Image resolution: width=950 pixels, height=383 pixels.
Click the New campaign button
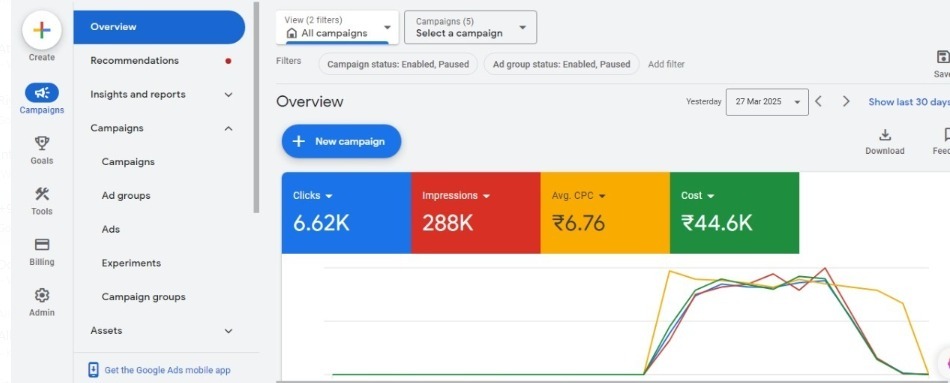coord(341,141)
